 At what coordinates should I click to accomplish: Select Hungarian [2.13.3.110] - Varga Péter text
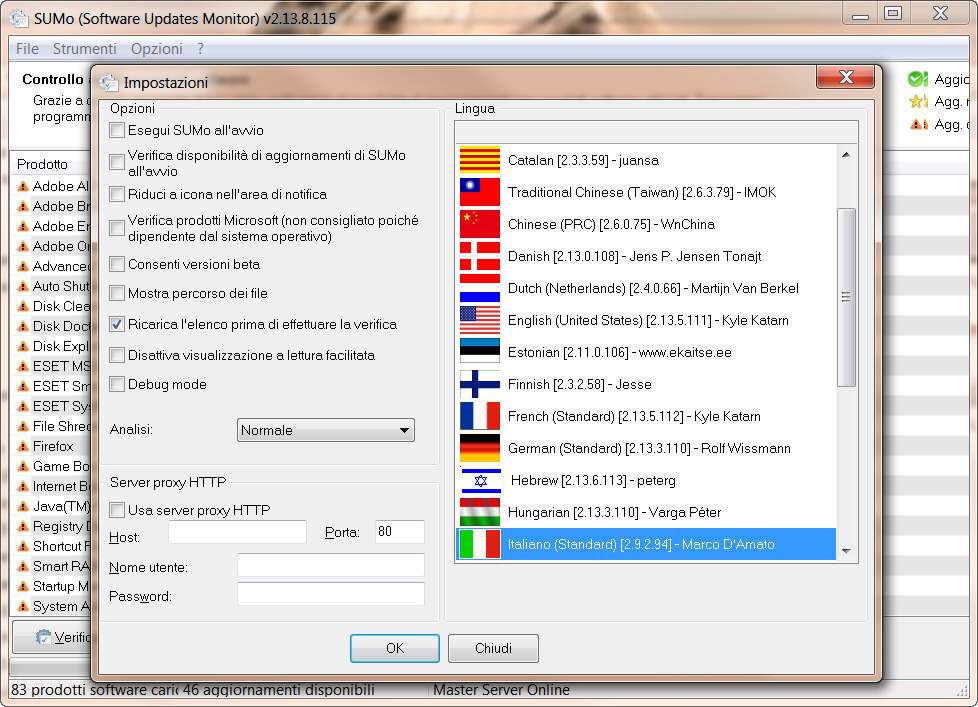(614, 512)
